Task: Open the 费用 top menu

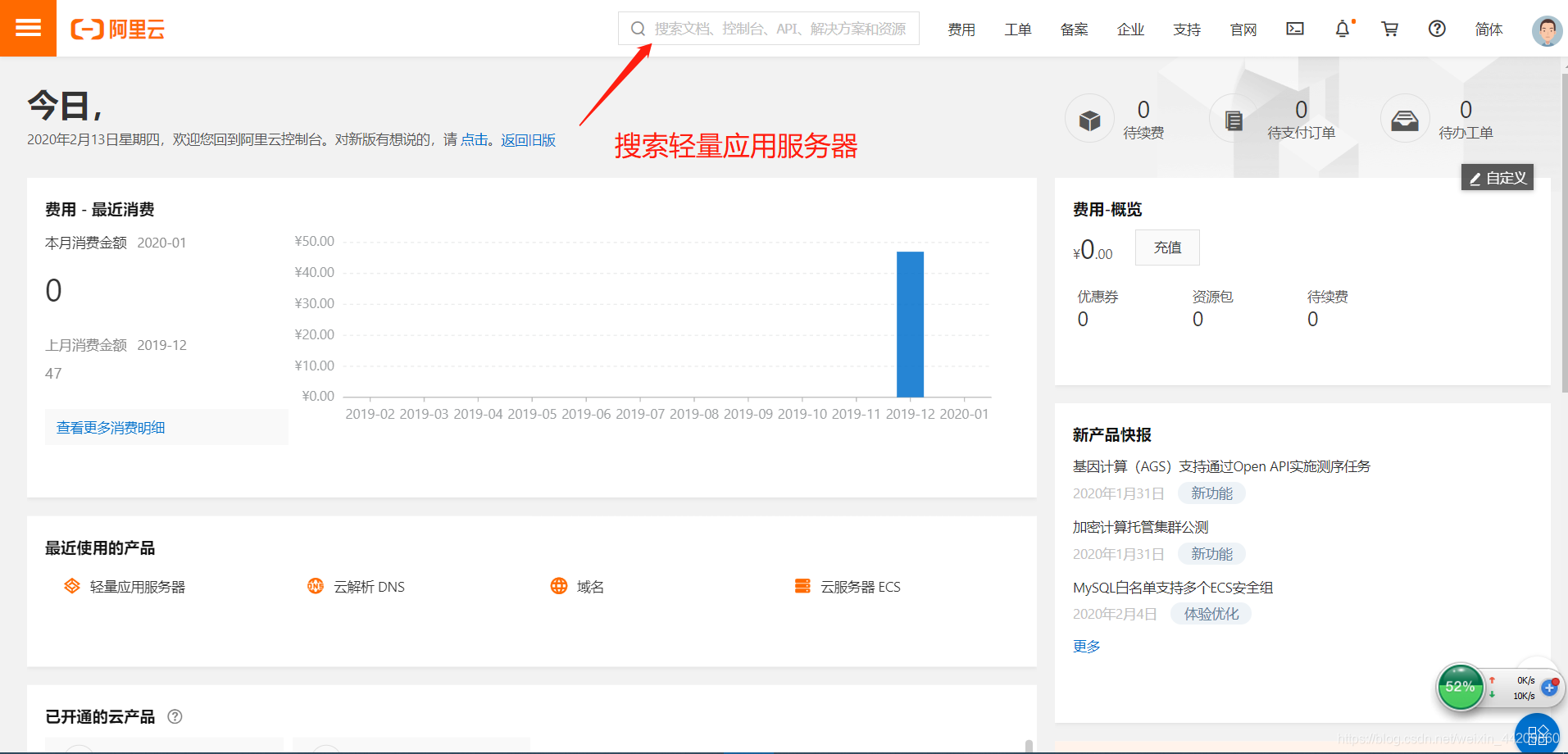Action: coord(961,30)
